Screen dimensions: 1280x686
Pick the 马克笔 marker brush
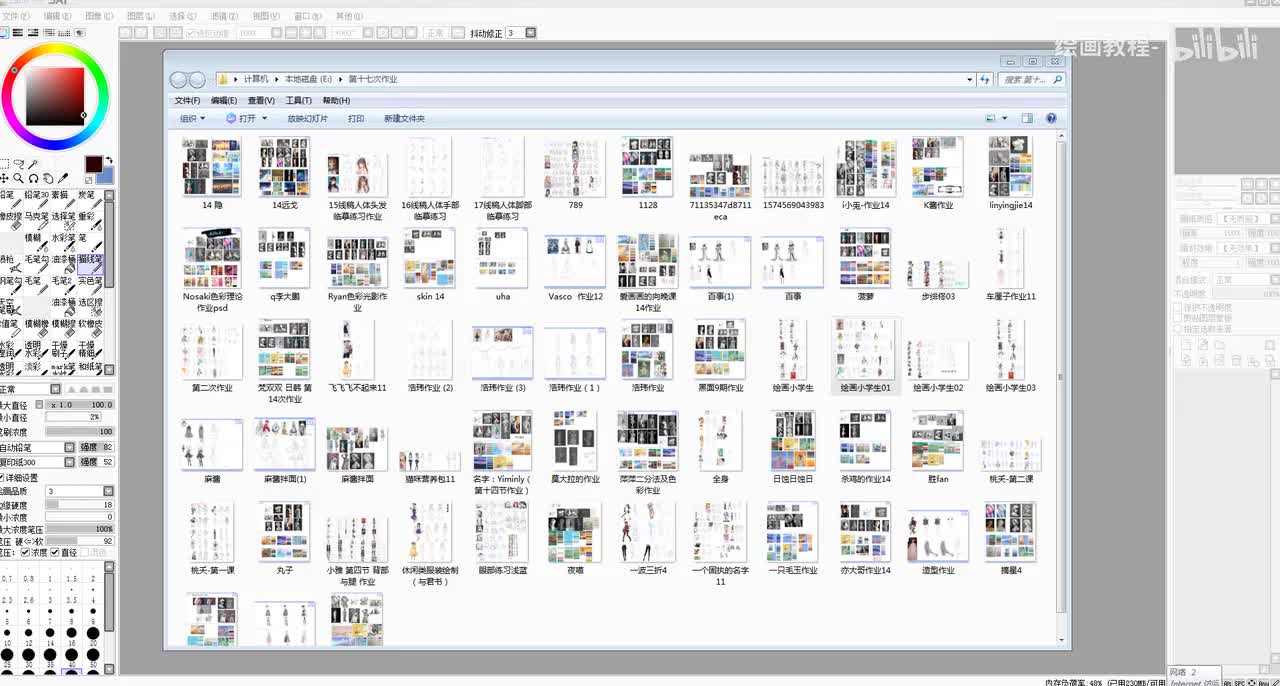point(36,220)
